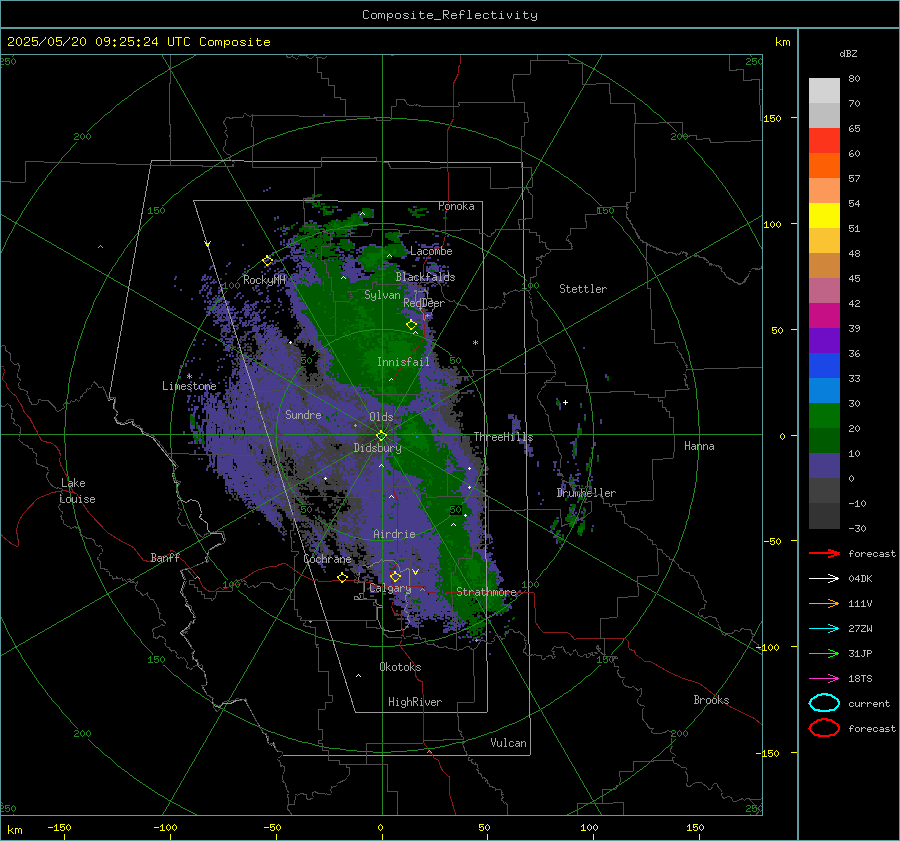
Task: Click the Ponoka city label
Action: point(456,206)
